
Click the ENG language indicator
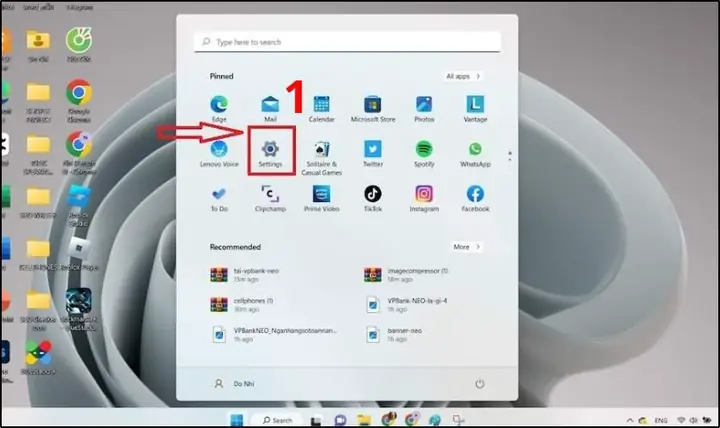[661, 420]
